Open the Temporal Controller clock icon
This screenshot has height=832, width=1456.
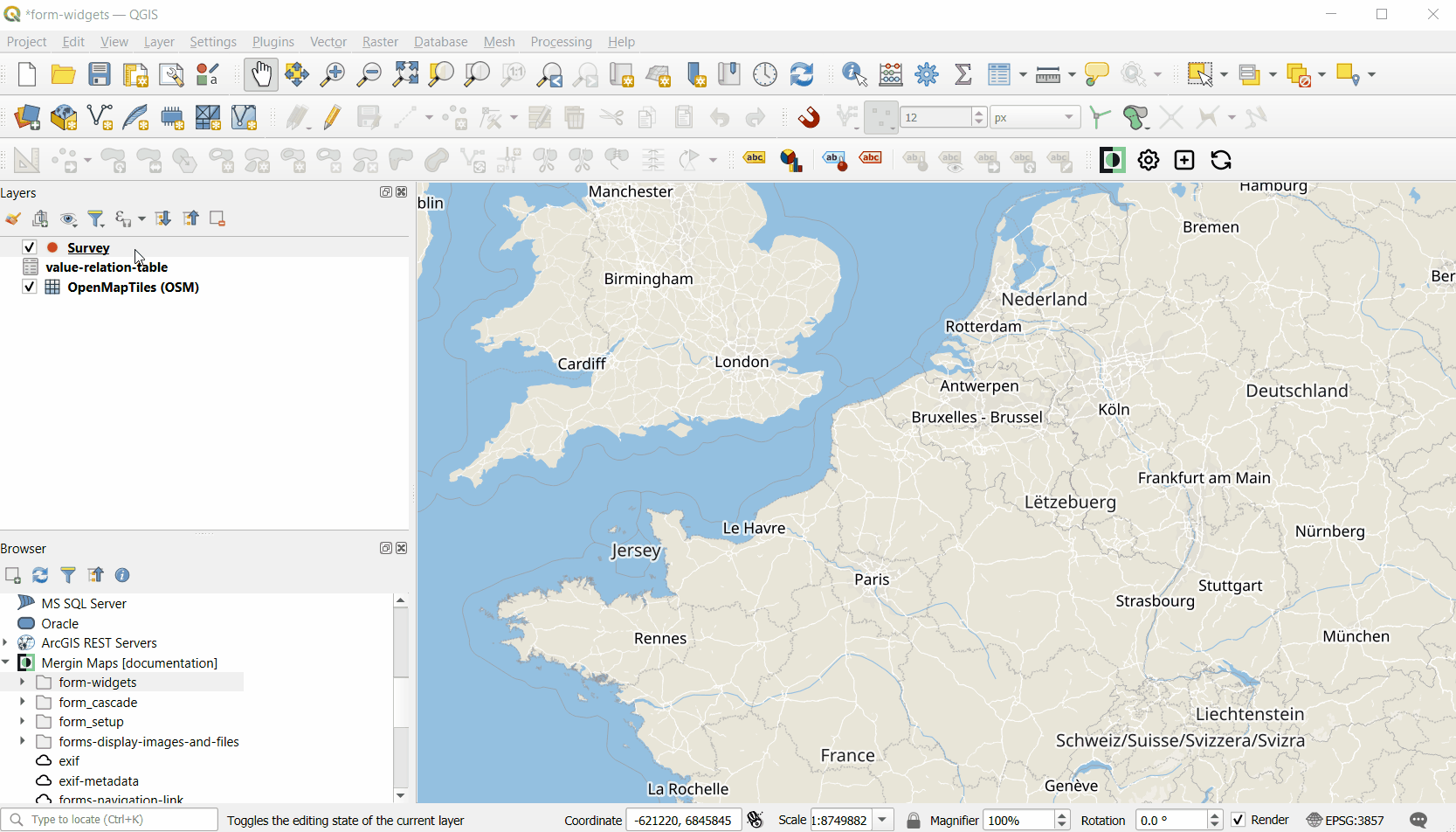point(765,75)
